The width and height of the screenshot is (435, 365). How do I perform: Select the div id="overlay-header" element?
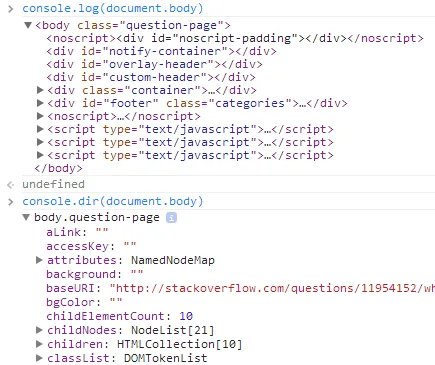coord(154,64)
